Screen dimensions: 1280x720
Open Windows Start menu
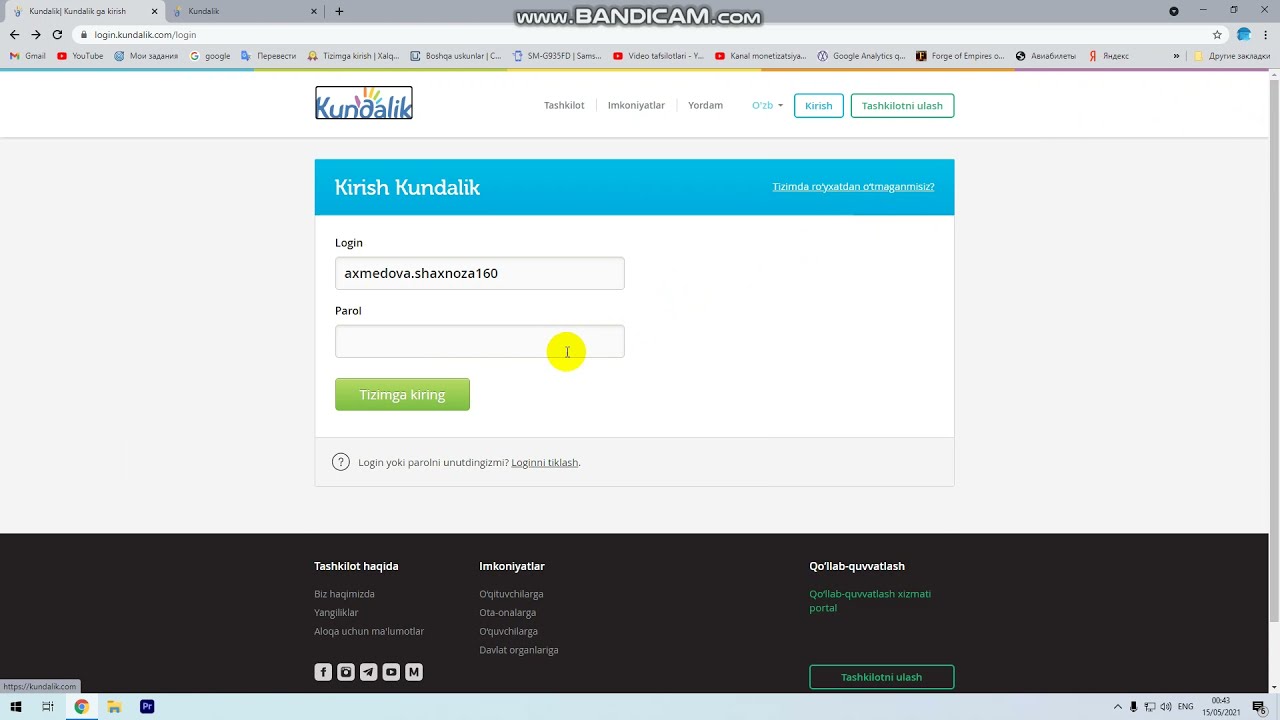(16, 707)
